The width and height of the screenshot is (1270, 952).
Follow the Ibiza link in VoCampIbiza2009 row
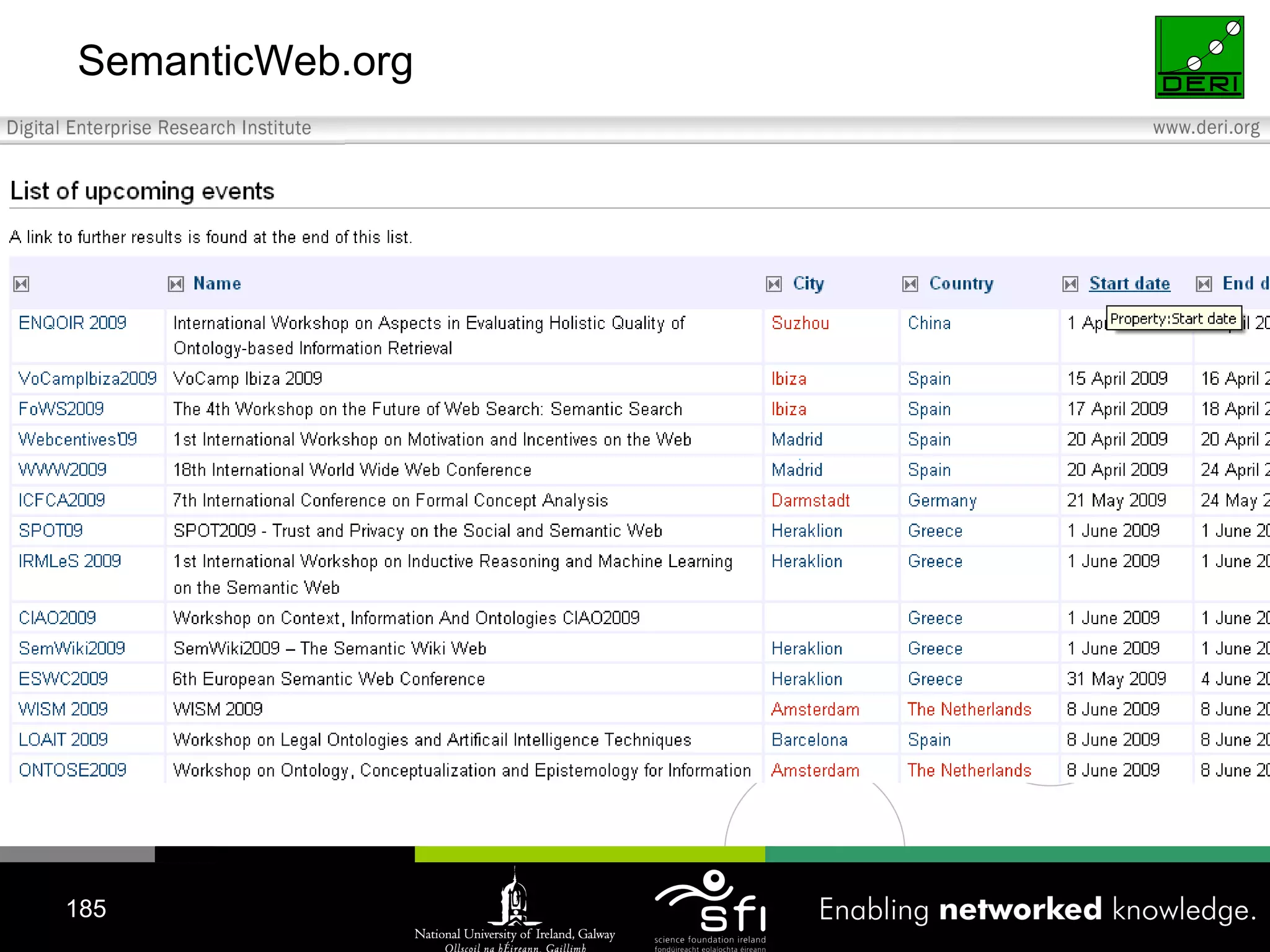click(x=789, y=379)
